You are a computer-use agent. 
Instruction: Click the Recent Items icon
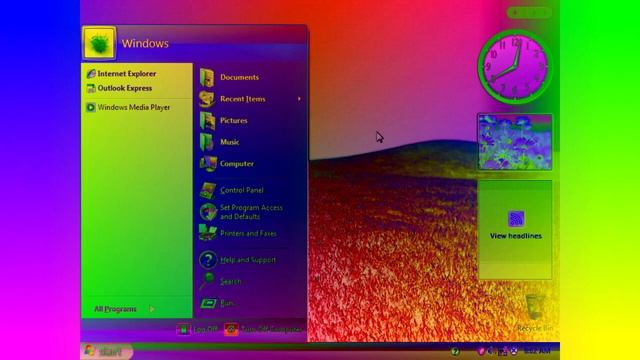pyautogui.click(x=207, y=99)
